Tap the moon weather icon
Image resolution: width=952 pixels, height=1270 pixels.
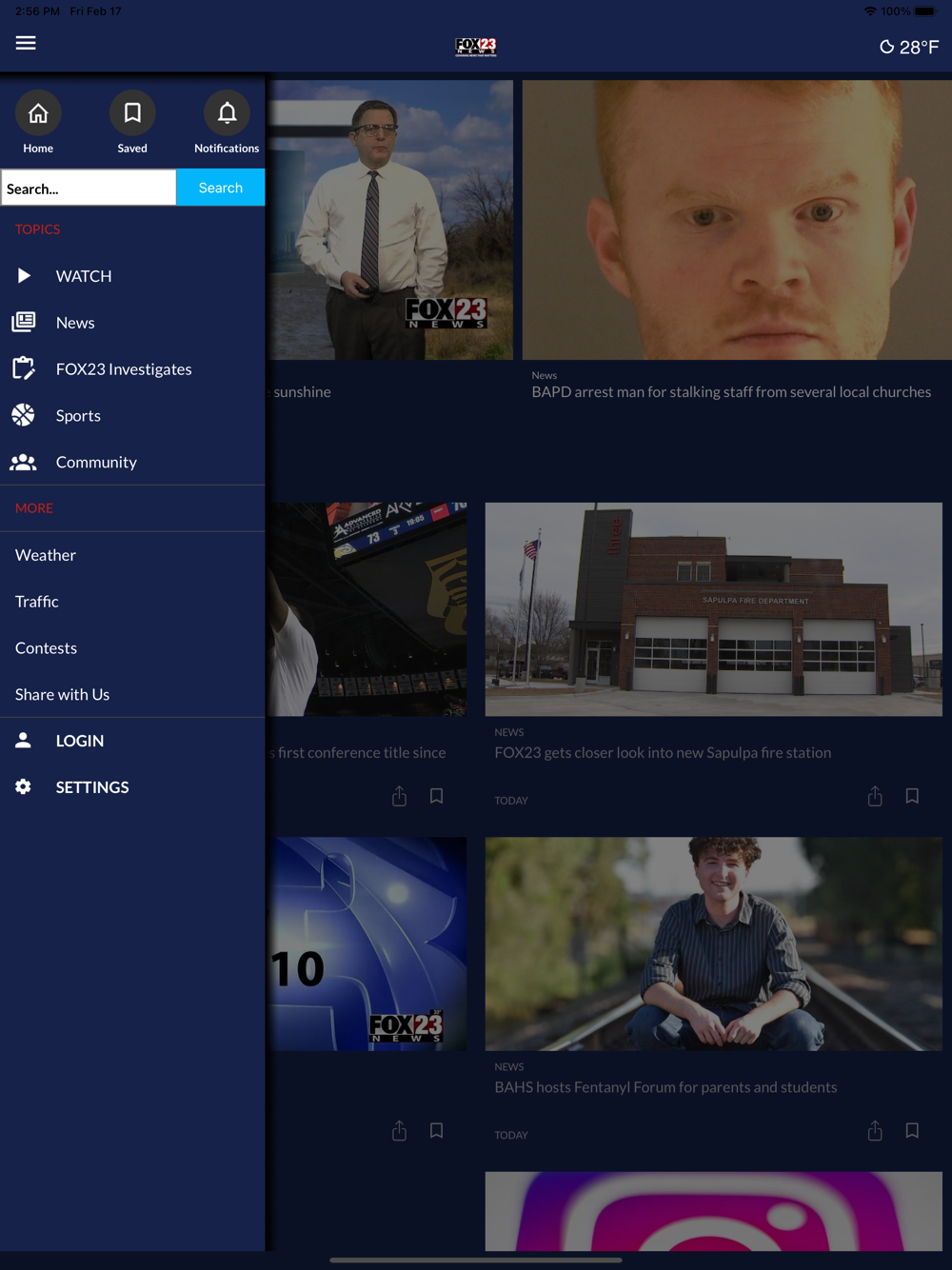tap(887, 47)
